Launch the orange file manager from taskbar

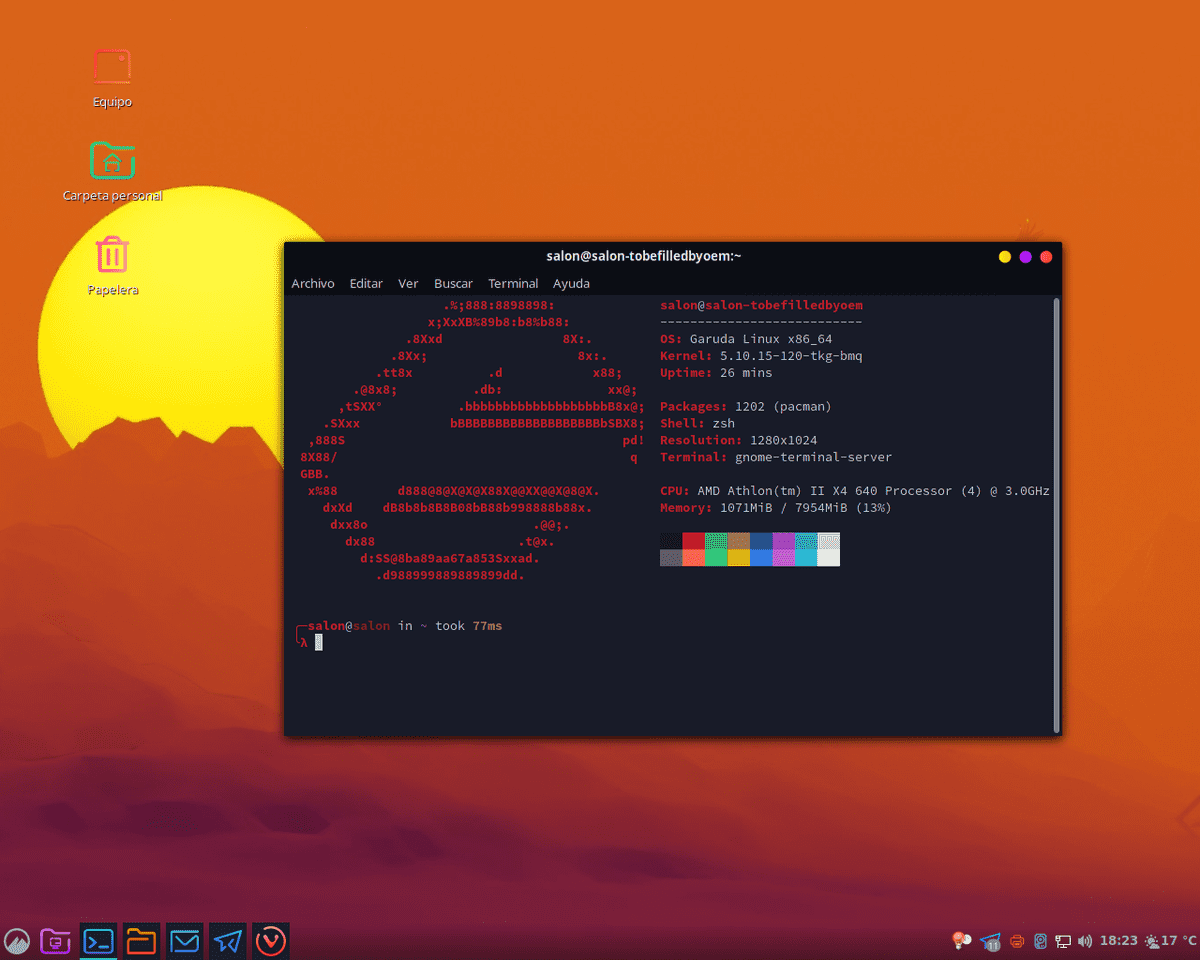click(x=141, y=941)
